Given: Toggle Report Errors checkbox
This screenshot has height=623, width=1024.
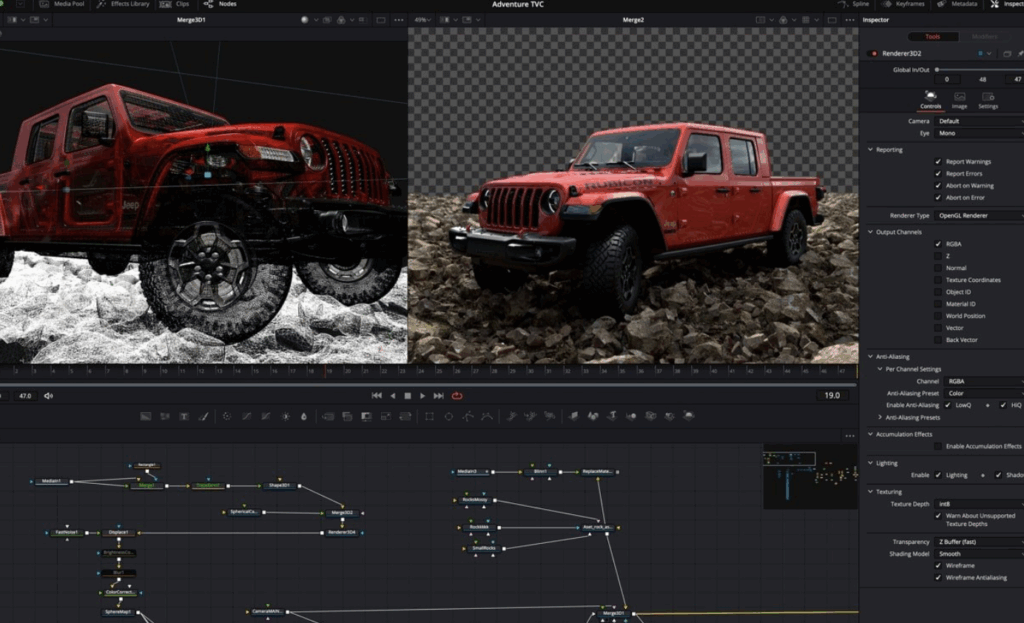Looking at the screenshot, I should click(x=938, y=174).
